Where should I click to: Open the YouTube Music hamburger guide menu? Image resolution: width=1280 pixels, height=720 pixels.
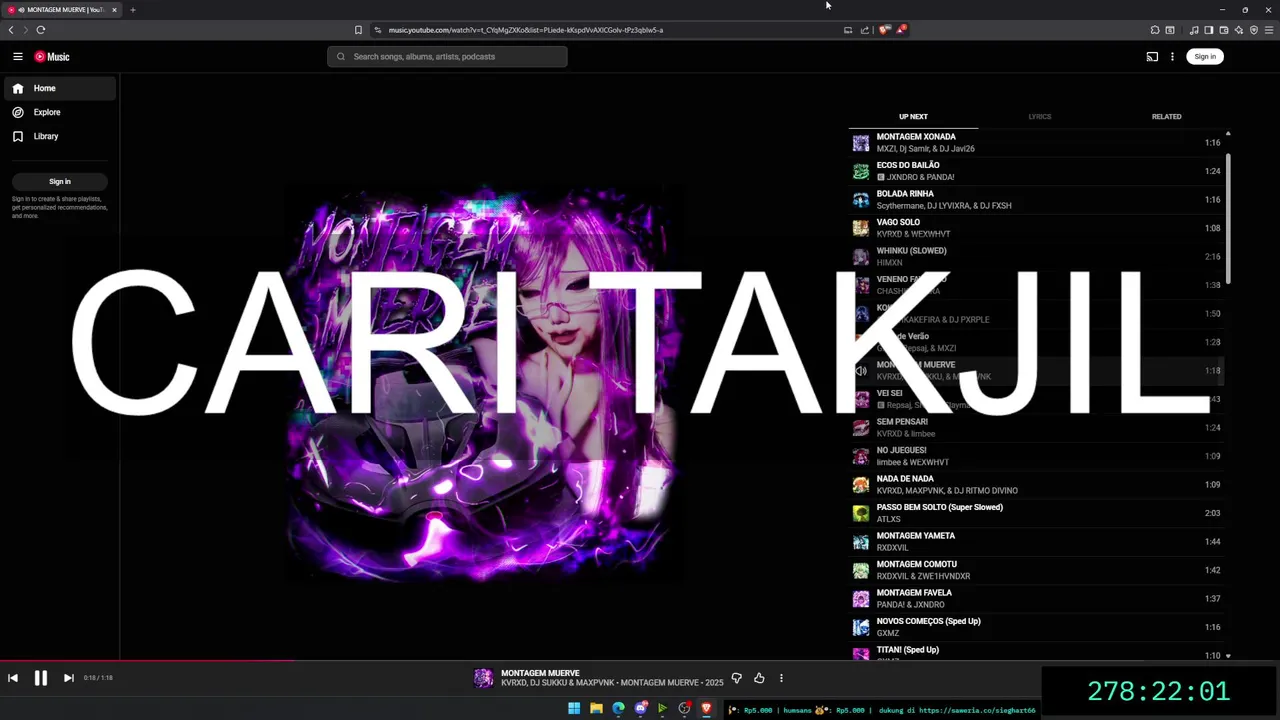[x=18, y=57]
